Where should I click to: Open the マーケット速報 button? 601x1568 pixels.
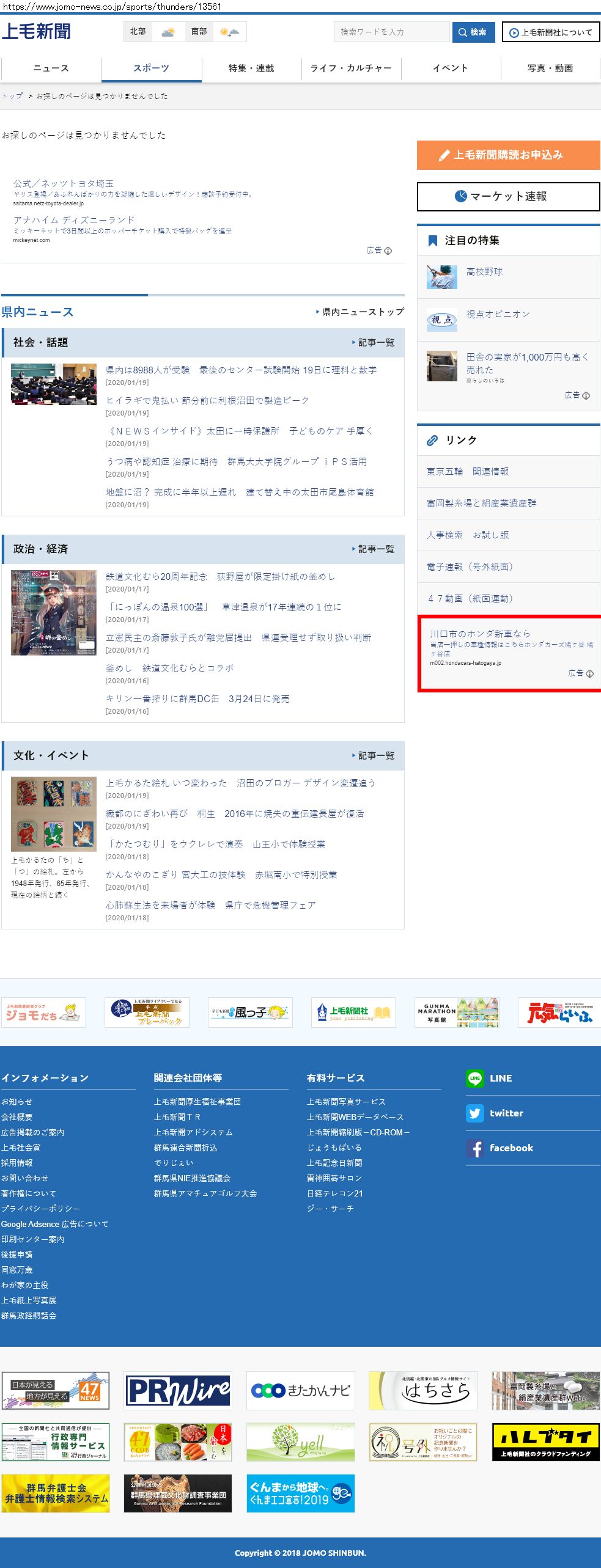(x=508, y=197)
